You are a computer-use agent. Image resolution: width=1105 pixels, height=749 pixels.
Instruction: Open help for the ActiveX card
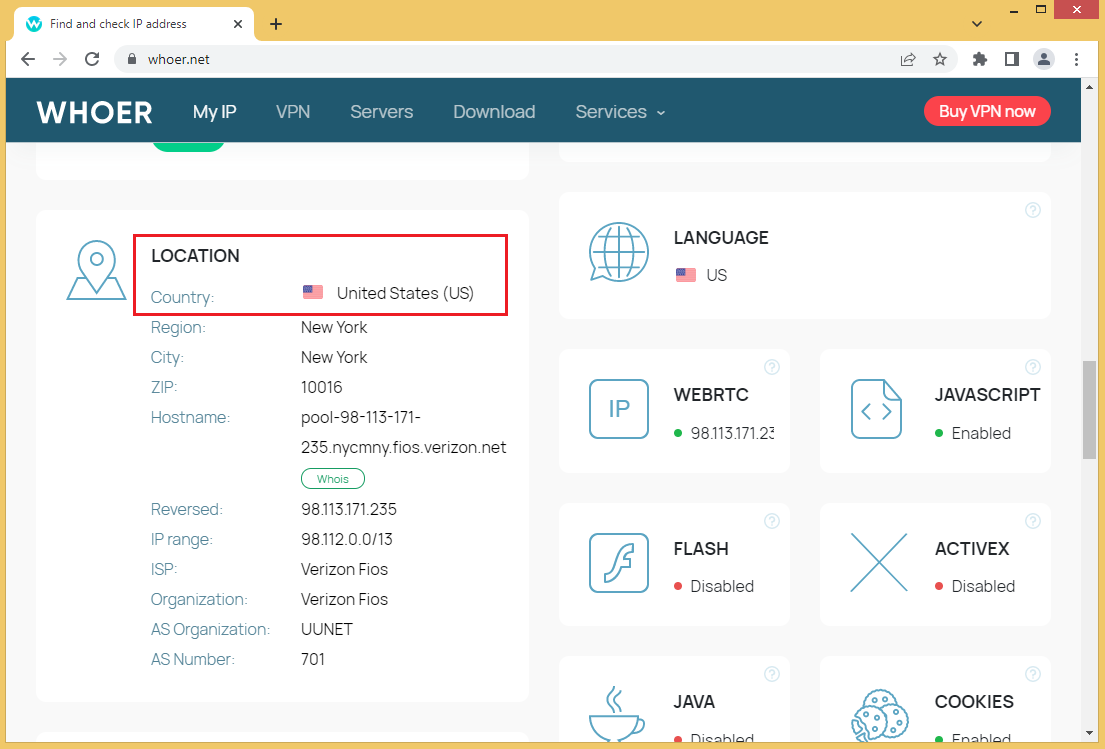tap(1032, 521)
